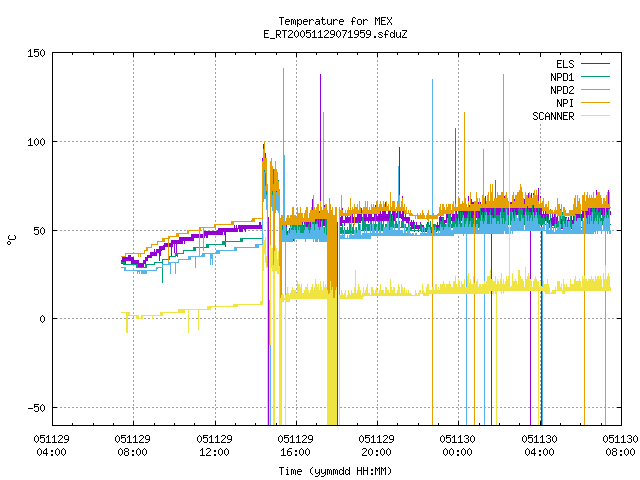
Task: Click the x-axis label 051130 08:00
Action: [620, 446]
